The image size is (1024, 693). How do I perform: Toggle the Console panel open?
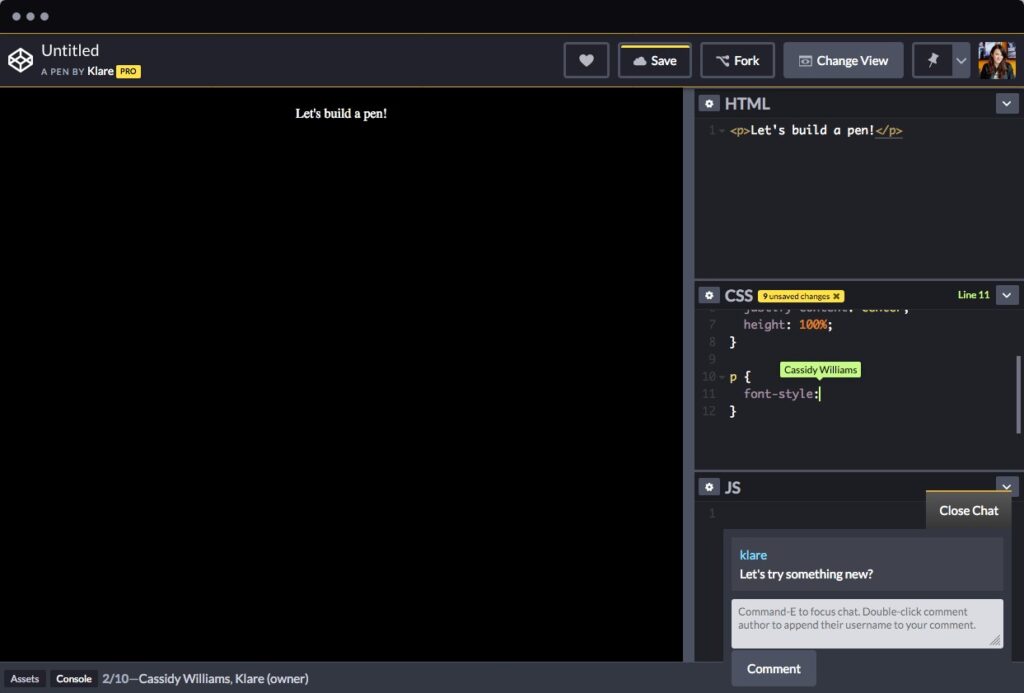pyautogui.click(x=73, y=678)
